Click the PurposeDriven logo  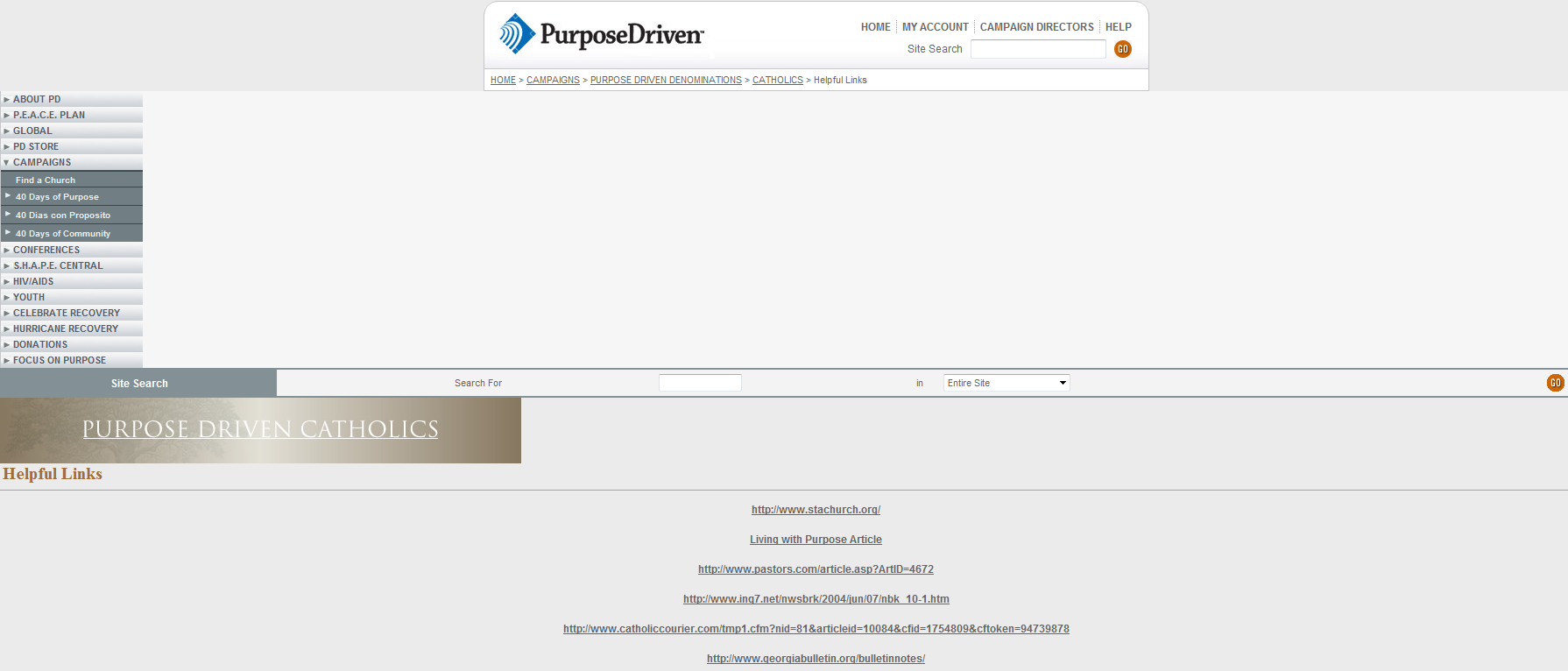click(601, 34)
